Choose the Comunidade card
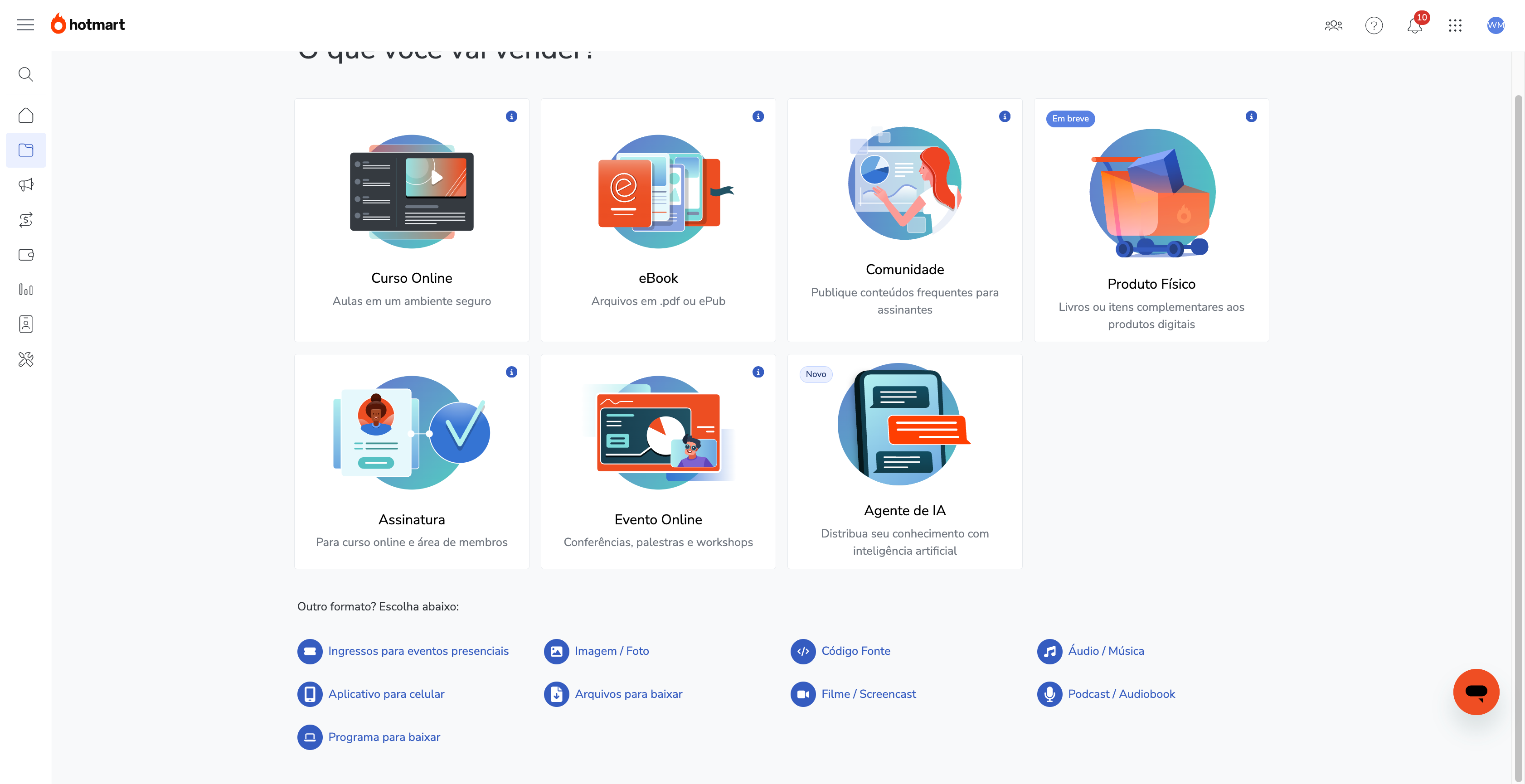This screenshot has height=784, width=1525. pyautogui.click(x=904, y=220)
